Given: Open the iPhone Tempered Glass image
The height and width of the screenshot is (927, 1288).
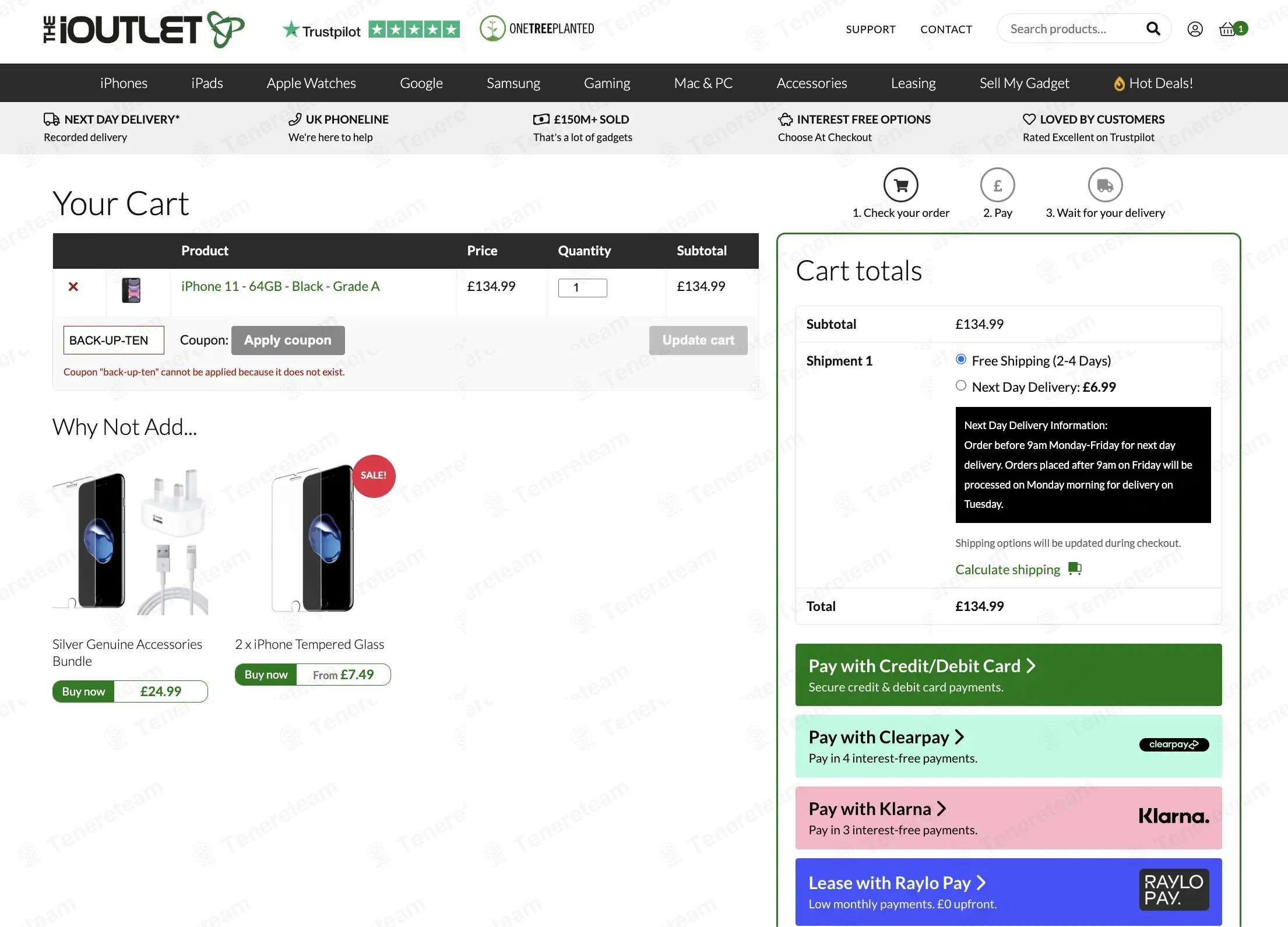Looking at the screenshot, I should 312,538.
